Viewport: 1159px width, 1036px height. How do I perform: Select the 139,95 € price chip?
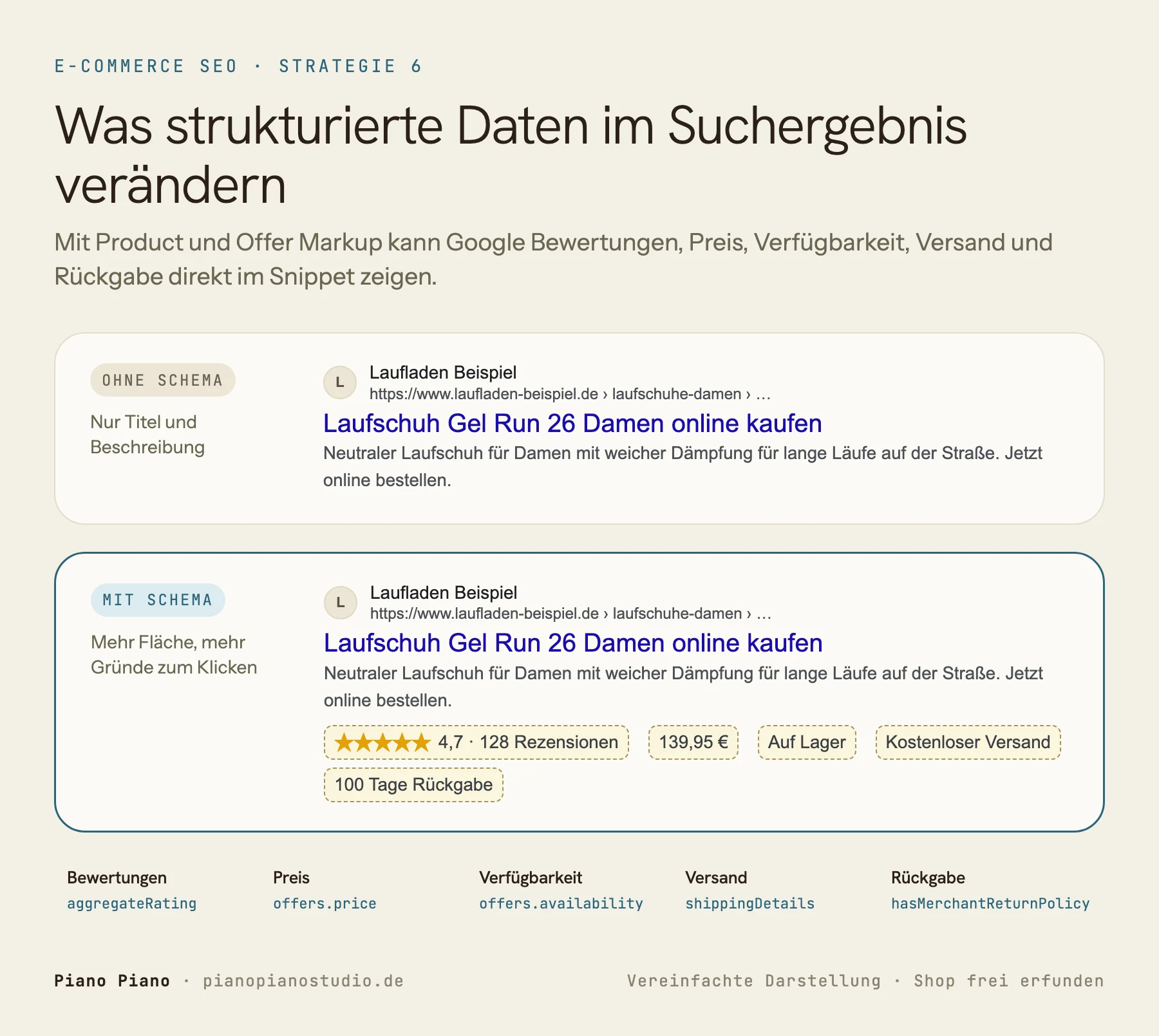coord(693,742)
